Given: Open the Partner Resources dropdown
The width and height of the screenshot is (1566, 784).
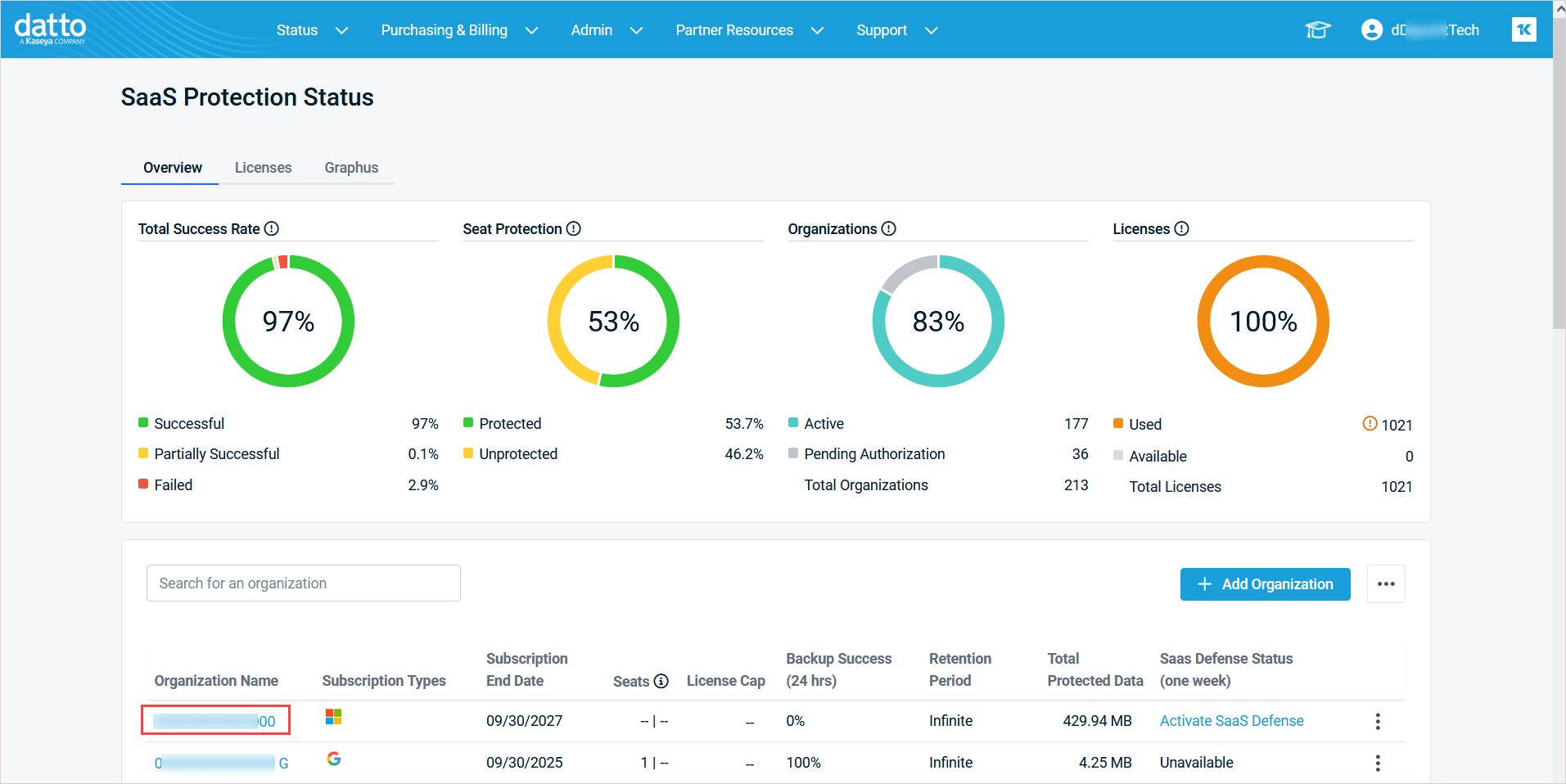Looking at the screenshot, I should tap(749, 30).
